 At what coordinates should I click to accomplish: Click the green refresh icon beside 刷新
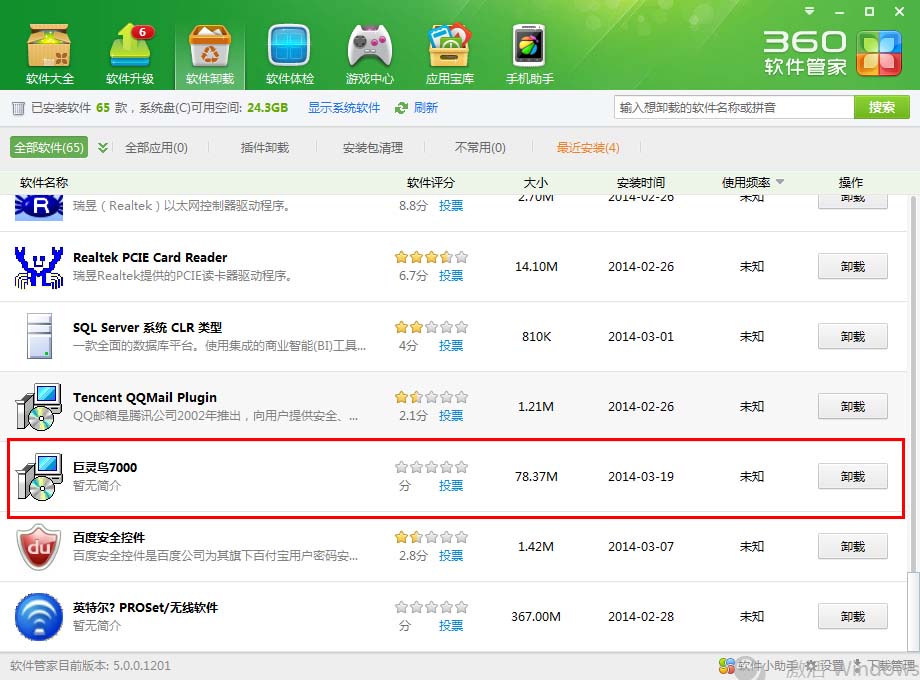(402, 108)
